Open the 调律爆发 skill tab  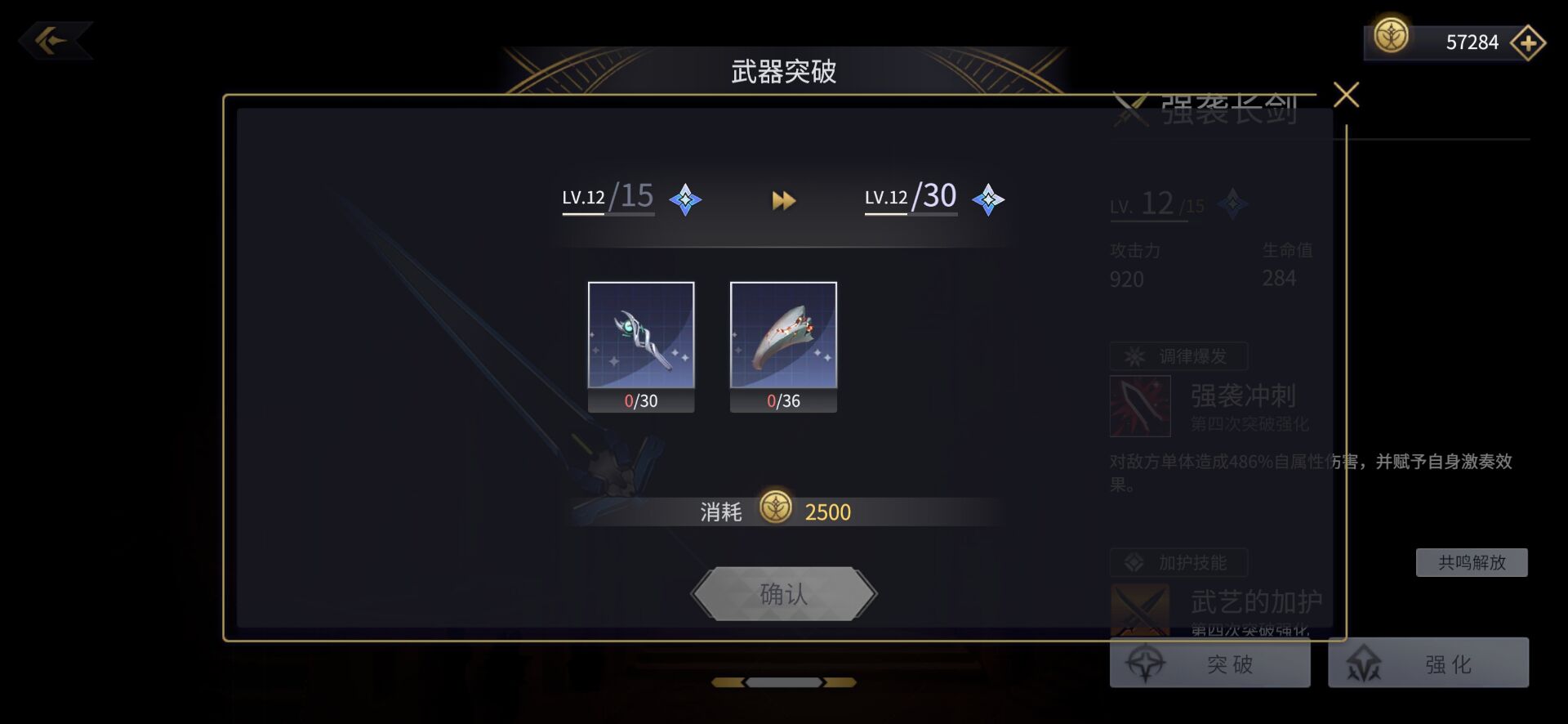point(1178,356)
